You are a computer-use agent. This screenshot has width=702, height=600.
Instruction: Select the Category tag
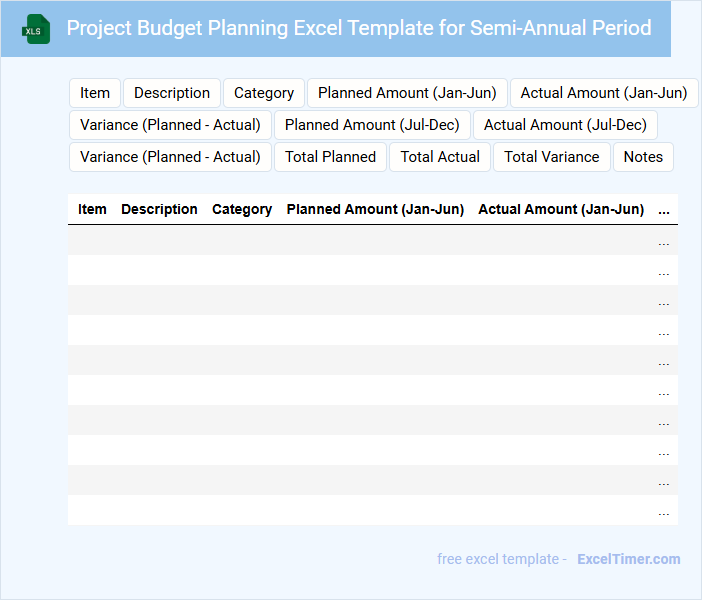(264, 93)
